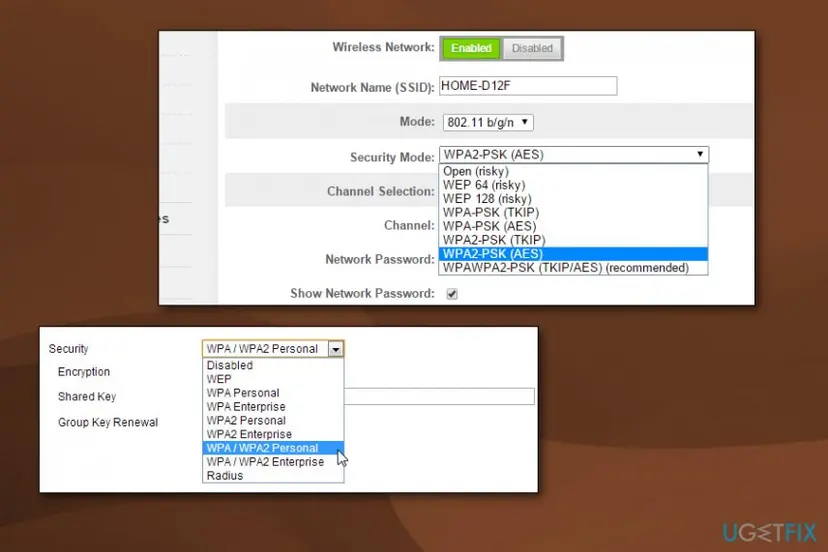Click the Mode: label
This screenshot has height=552, width=828.
coord(417,121)
